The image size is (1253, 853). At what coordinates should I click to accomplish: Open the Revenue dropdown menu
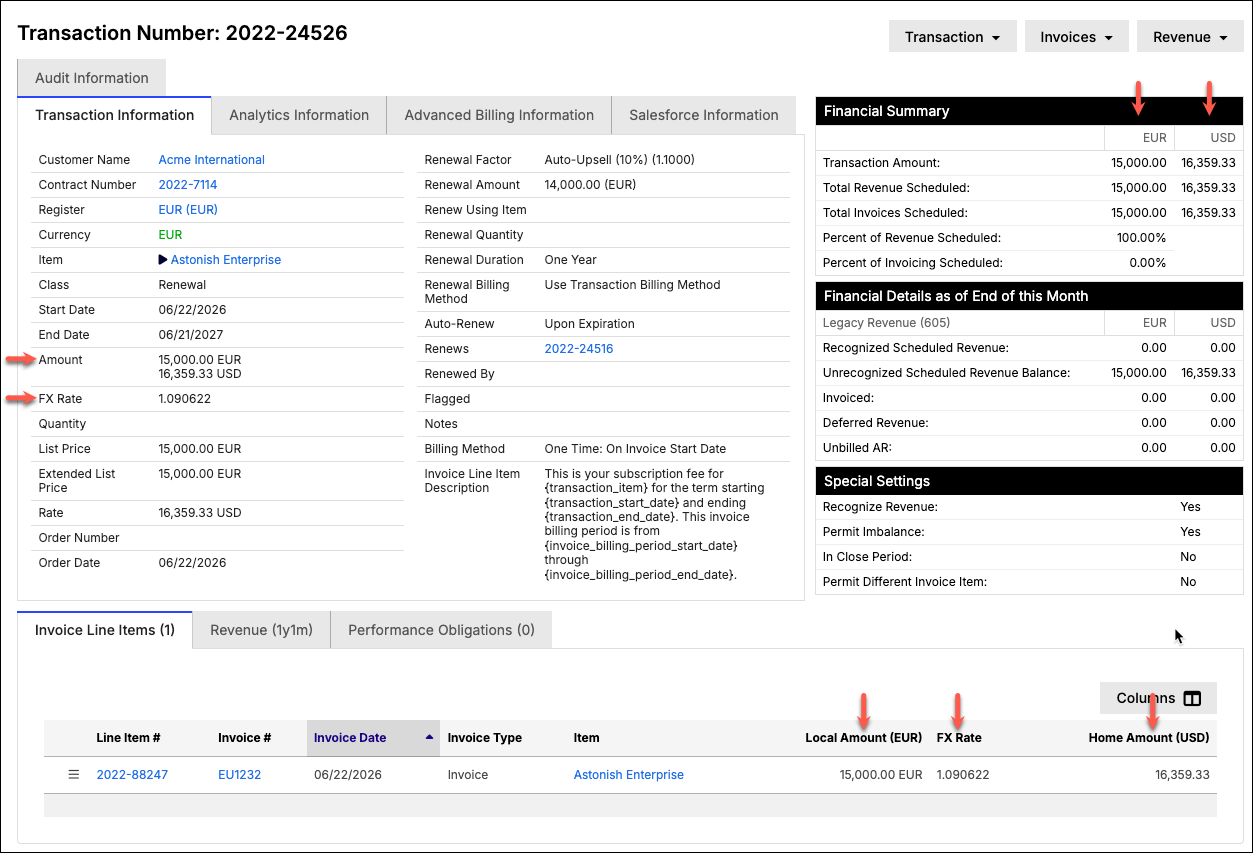coord(1190,37)
